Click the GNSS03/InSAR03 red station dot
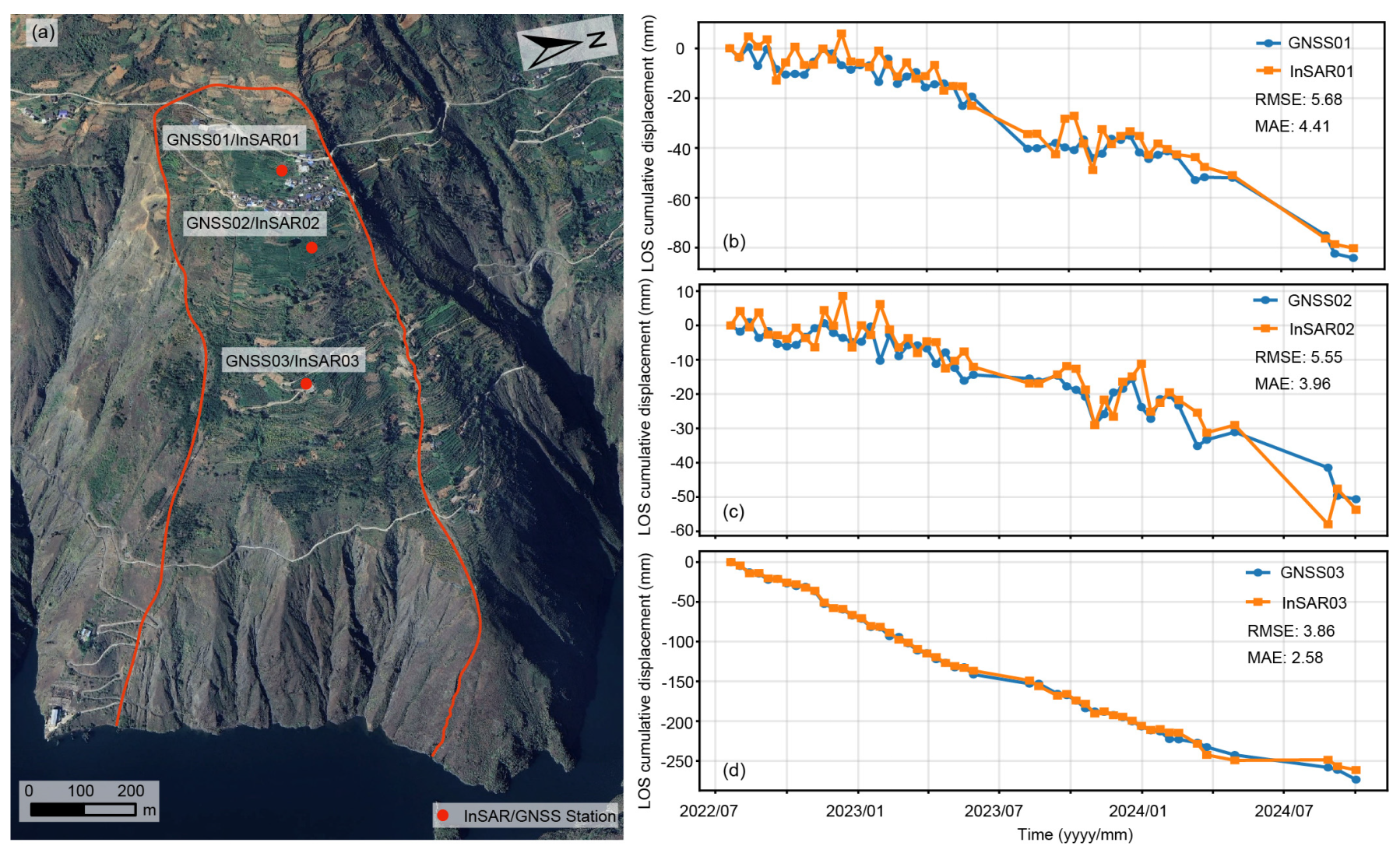1400x860 pixels. (x=306, y=384)
